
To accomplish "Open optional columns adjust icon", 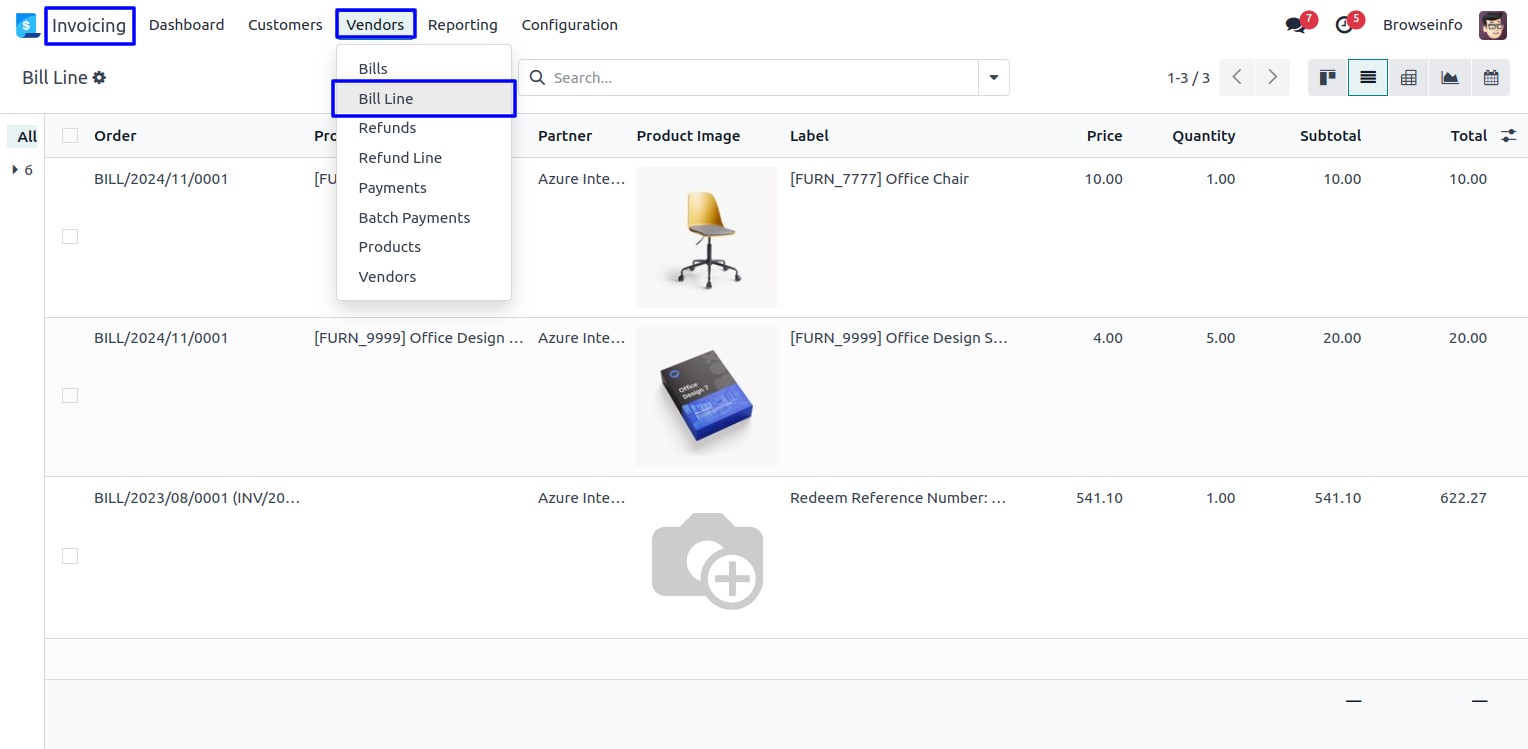I will point(1509,136).
